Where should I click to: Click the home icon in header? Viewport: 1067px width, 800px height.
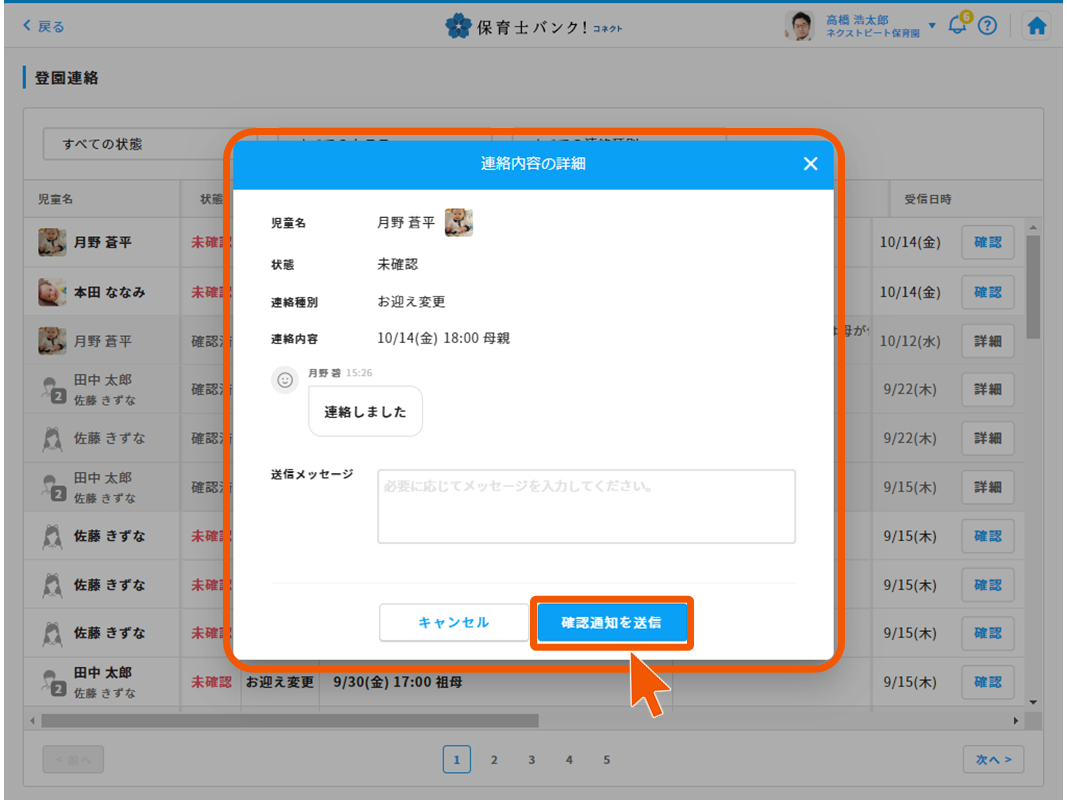pyautogui.click(x=1037, y=27)
